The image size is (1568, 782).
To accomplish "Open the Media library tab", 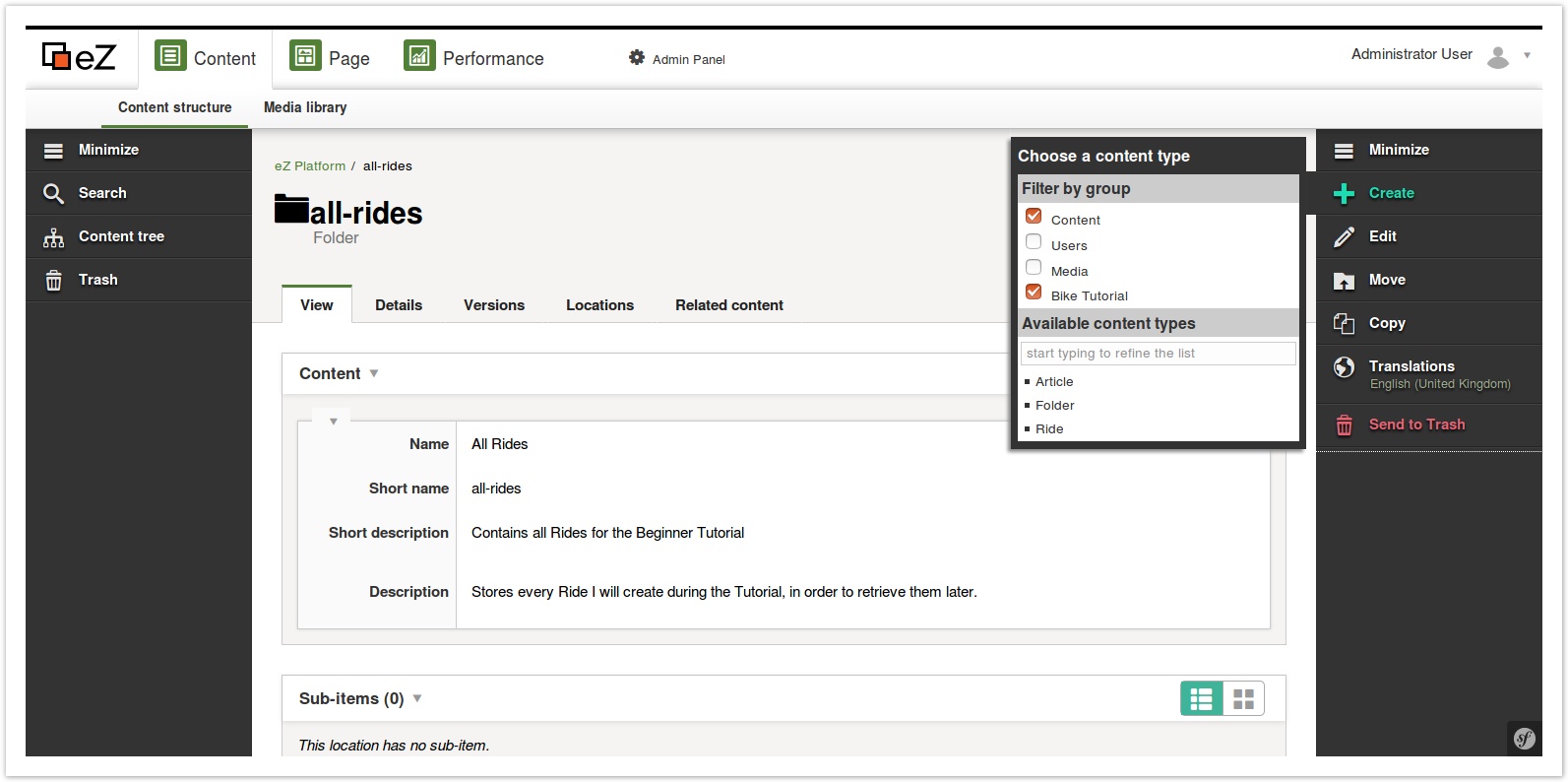I will coord(305,107).
